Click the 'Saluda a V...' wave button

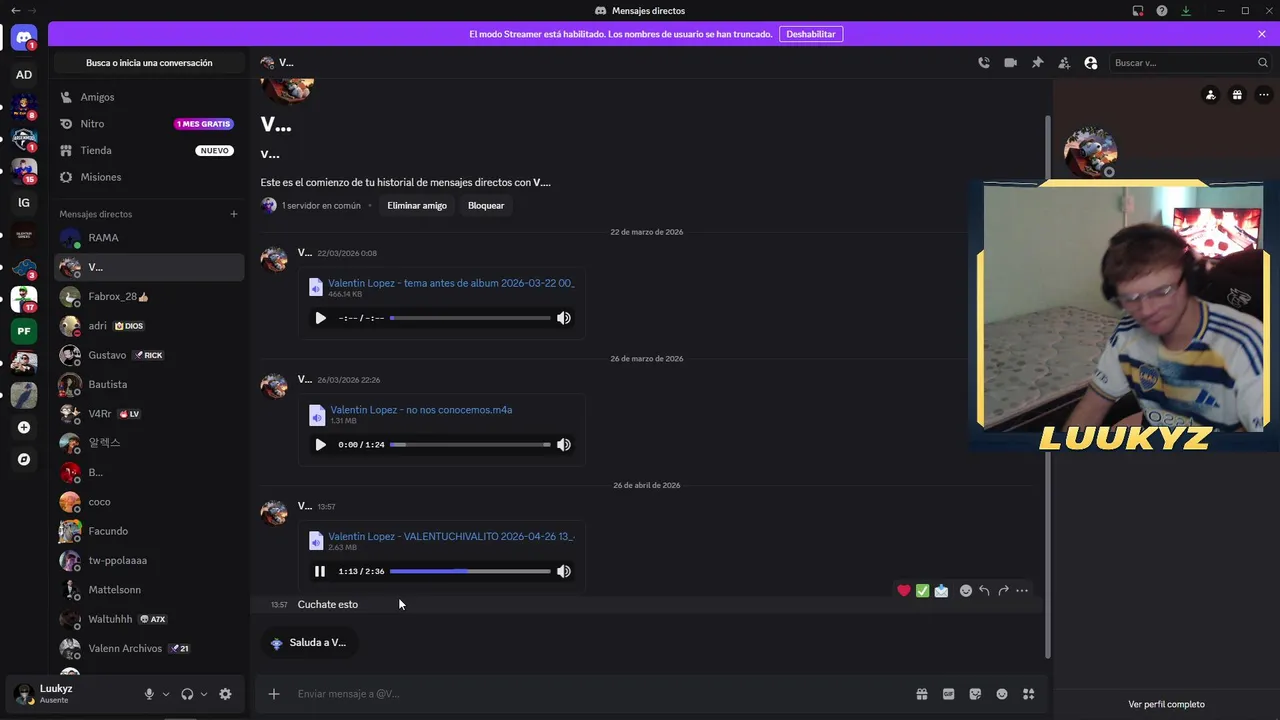click(309, 643)
